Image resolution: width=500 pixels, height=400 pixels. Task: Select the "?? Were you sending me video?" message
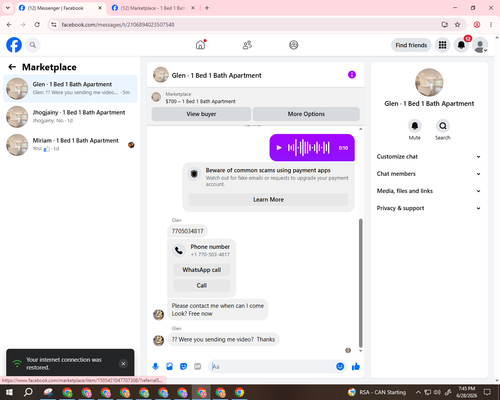[x=223, y=339]
